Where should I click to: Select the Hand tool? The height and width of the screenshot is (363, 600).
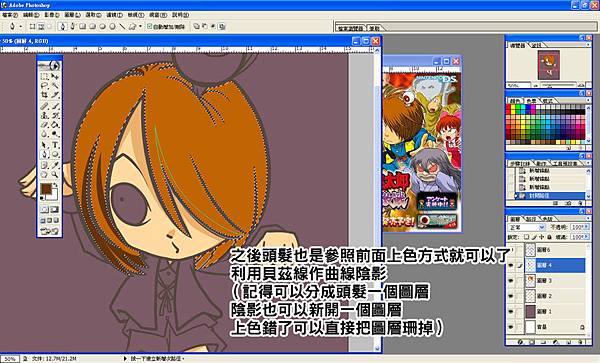44,175
